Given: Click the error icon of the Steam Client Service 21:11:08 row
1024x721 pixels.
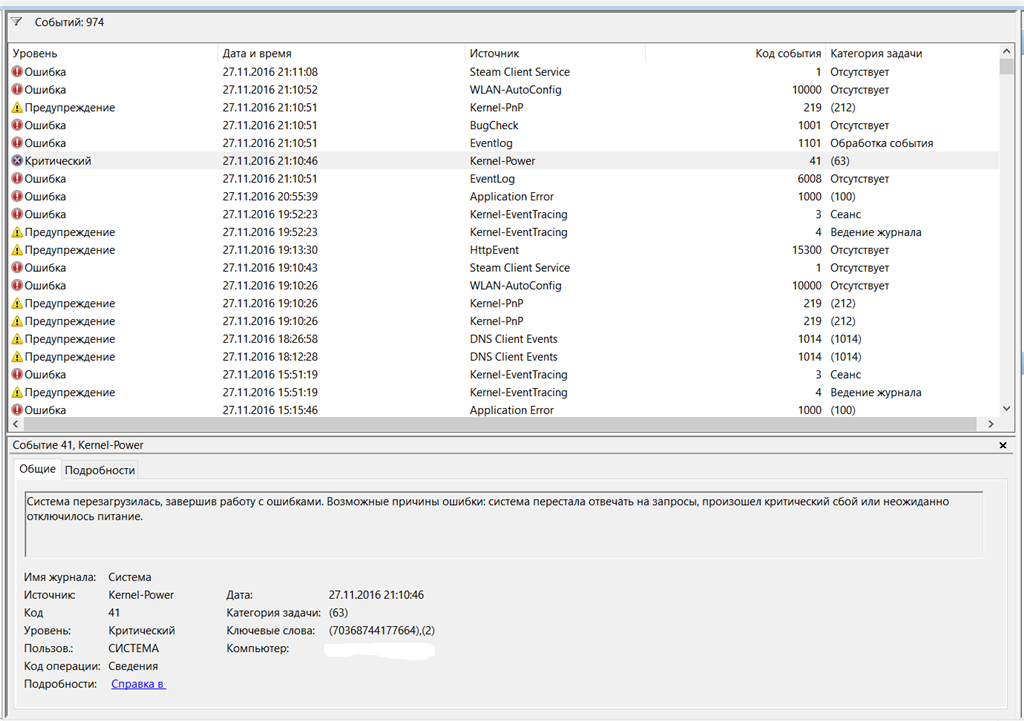Looking at the screenshot, I should 17,72.
